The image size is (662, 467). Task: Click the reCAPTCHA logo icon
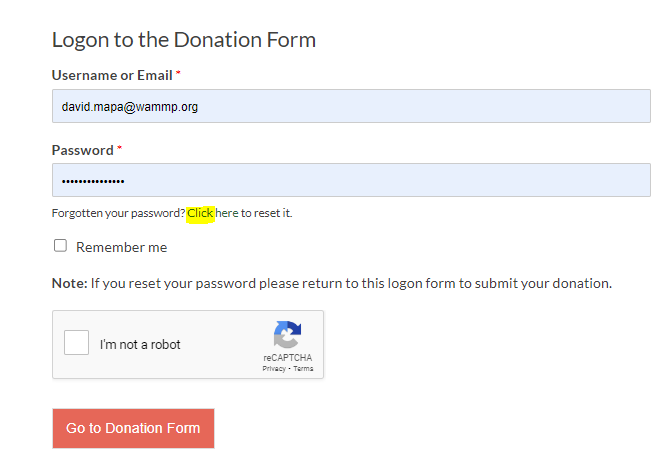click(288, 334)
